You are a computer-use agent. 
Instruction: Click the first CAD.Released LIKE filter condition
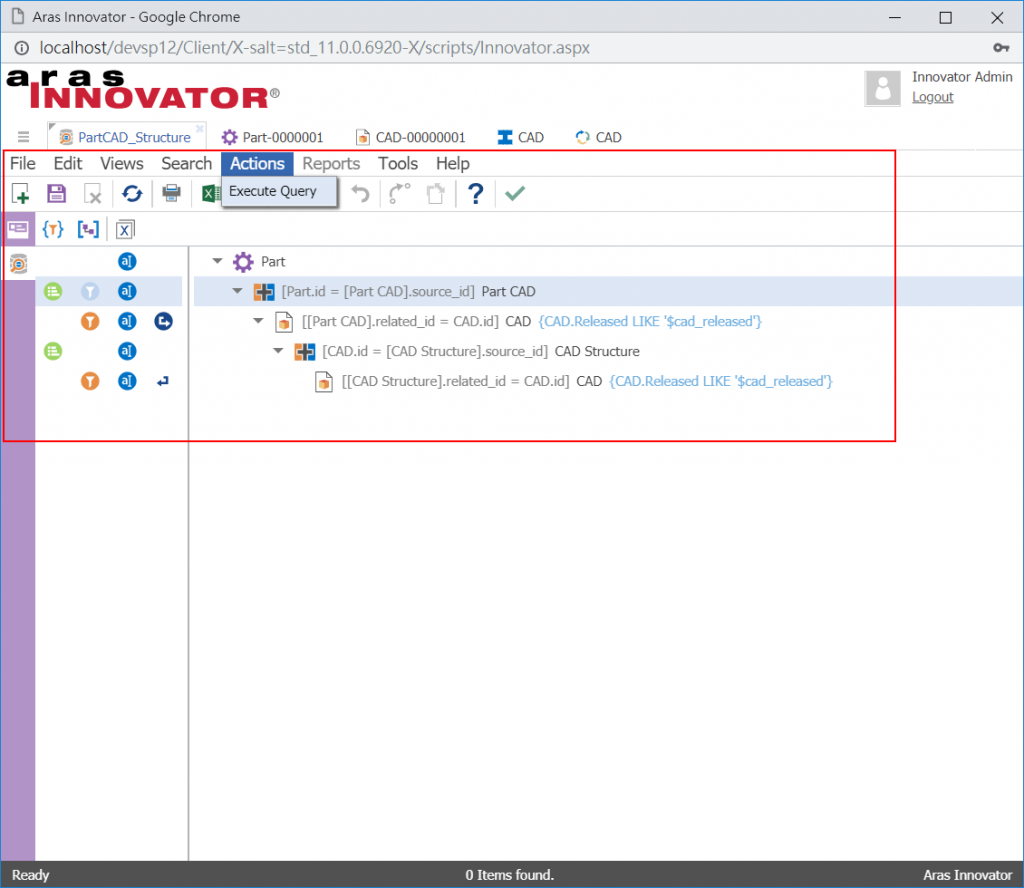[650, 321]
